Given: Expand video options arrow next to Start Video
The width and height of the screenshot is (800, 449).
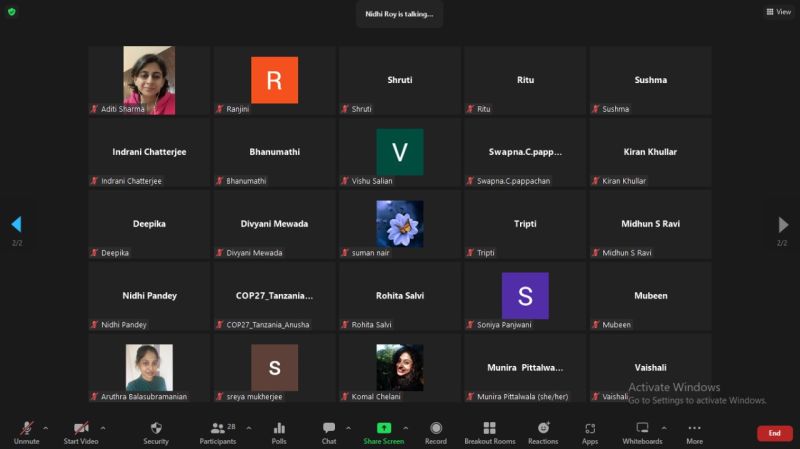Looking at the screenshot, I should click(x=103, y=428).
